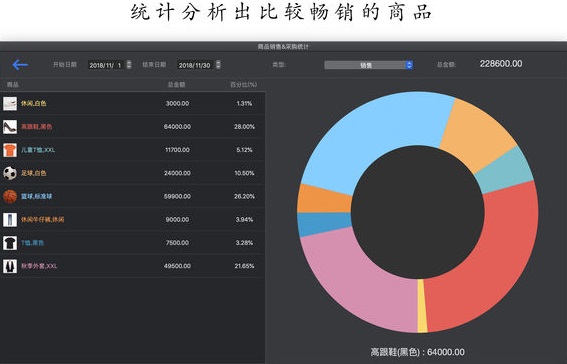The image size is (567, 364).
Task: Select the 足球,白色 product name
Action: coord(33,173)
